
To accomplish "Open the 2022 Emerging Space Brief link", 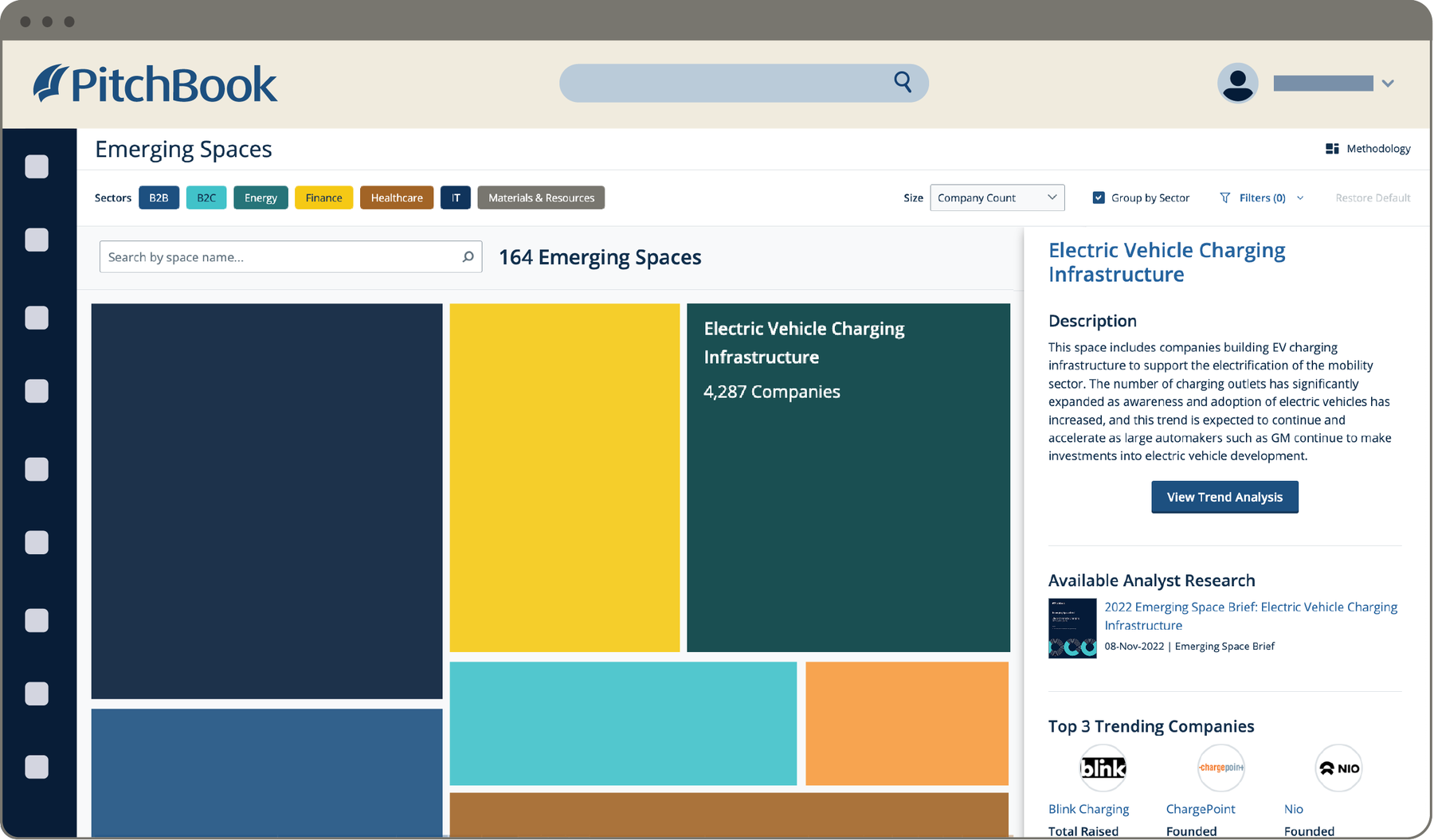I will click(1251, 616).
